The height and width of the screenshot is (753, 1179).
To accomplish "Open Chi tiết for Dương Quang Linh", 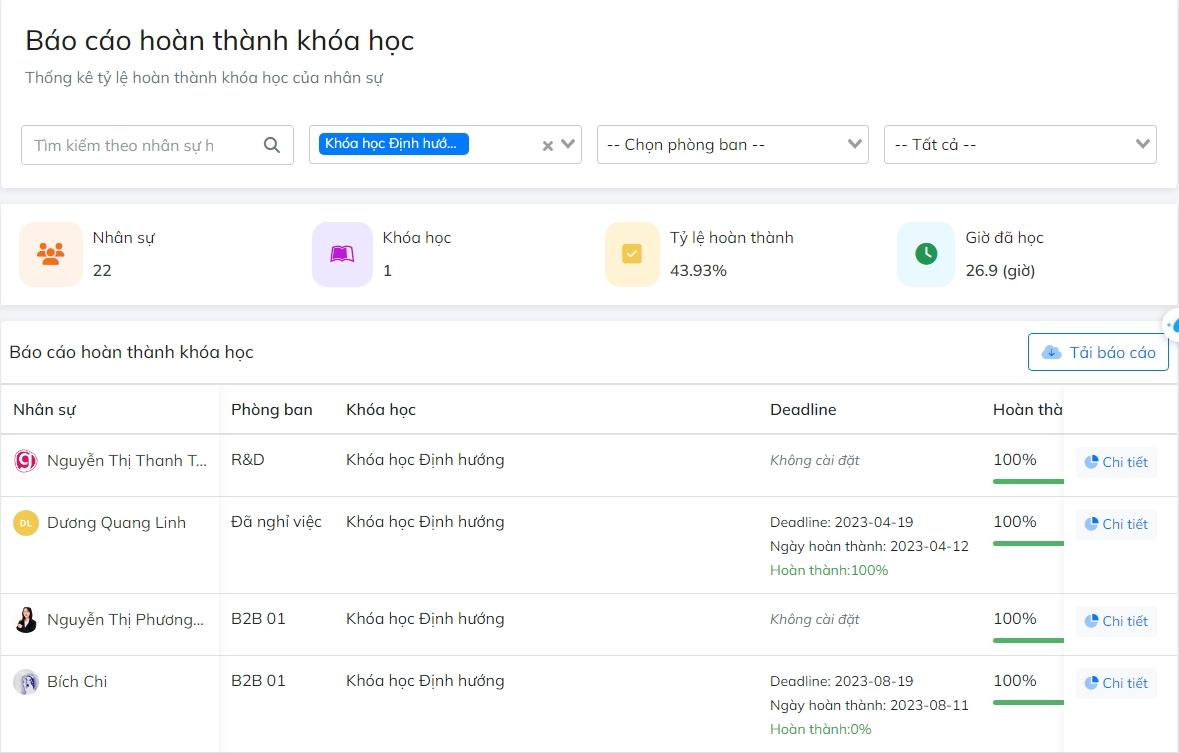I will click(1114, 523).
